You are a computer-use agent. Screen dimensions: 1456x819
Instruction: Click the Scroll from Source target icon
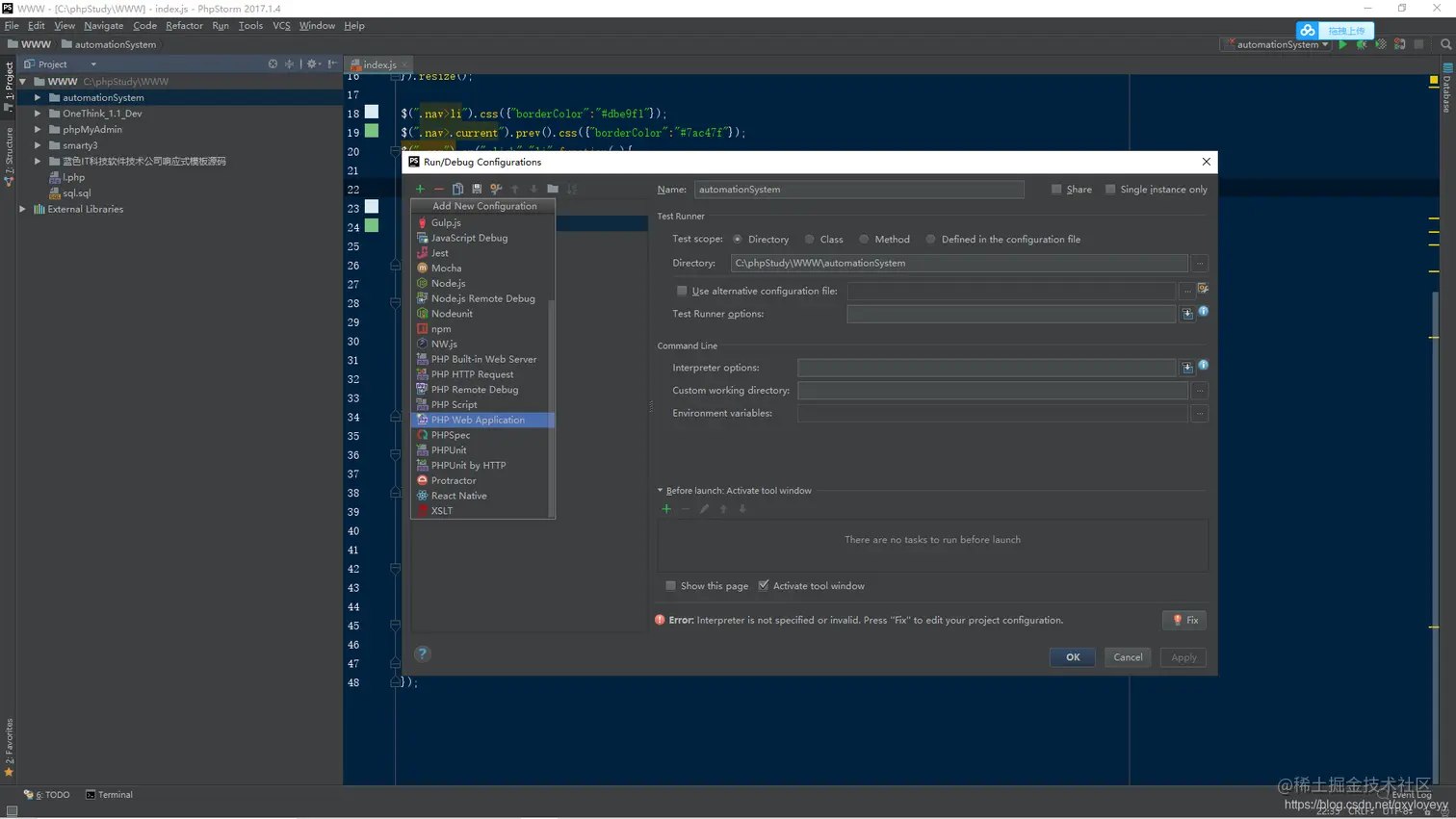click(273, 64)
